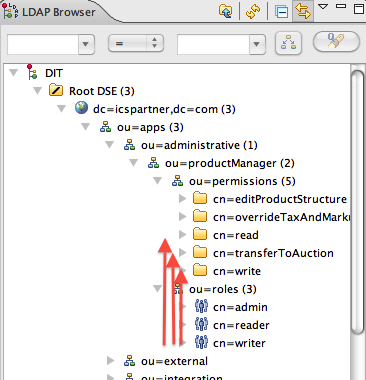The height and width of the screenshot is (380, 366).
Task: Expand the cn=overrideTaxAndMark entry
Action: coord(182,217)
